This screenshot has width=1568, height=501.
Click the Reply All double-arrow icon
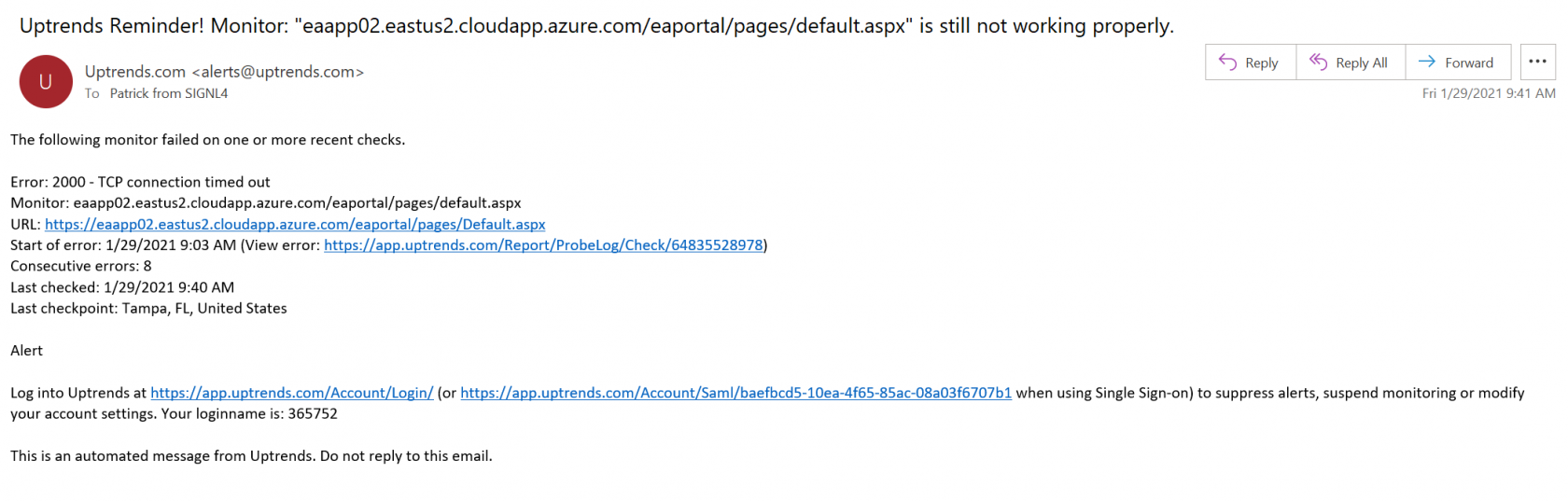pos(1318,63)
